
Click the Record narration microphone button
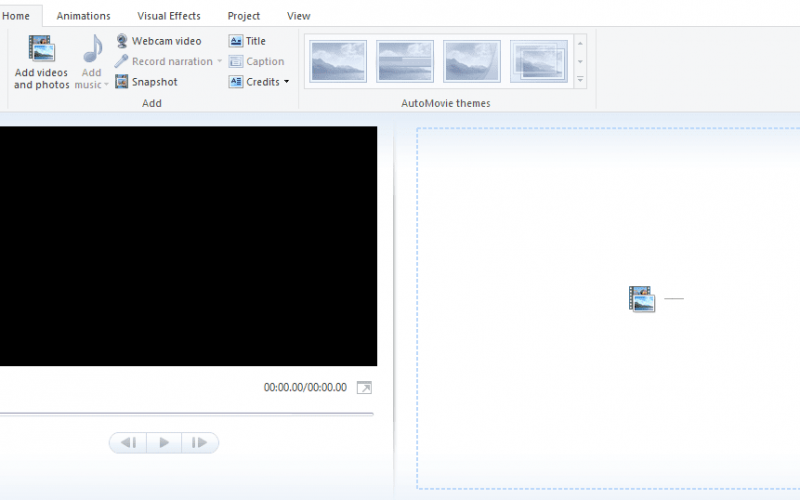(163, 61)
